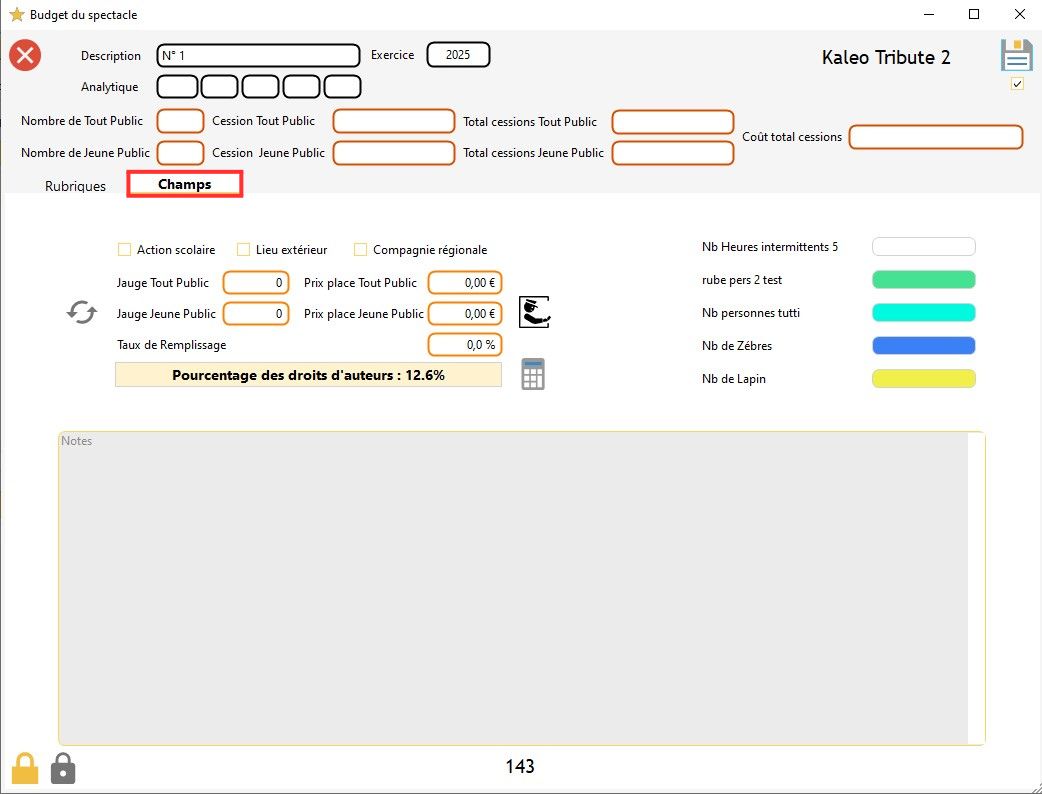Toggle the Lieu extérieur checkbox

pyautogui.click(x=243, y=250)
